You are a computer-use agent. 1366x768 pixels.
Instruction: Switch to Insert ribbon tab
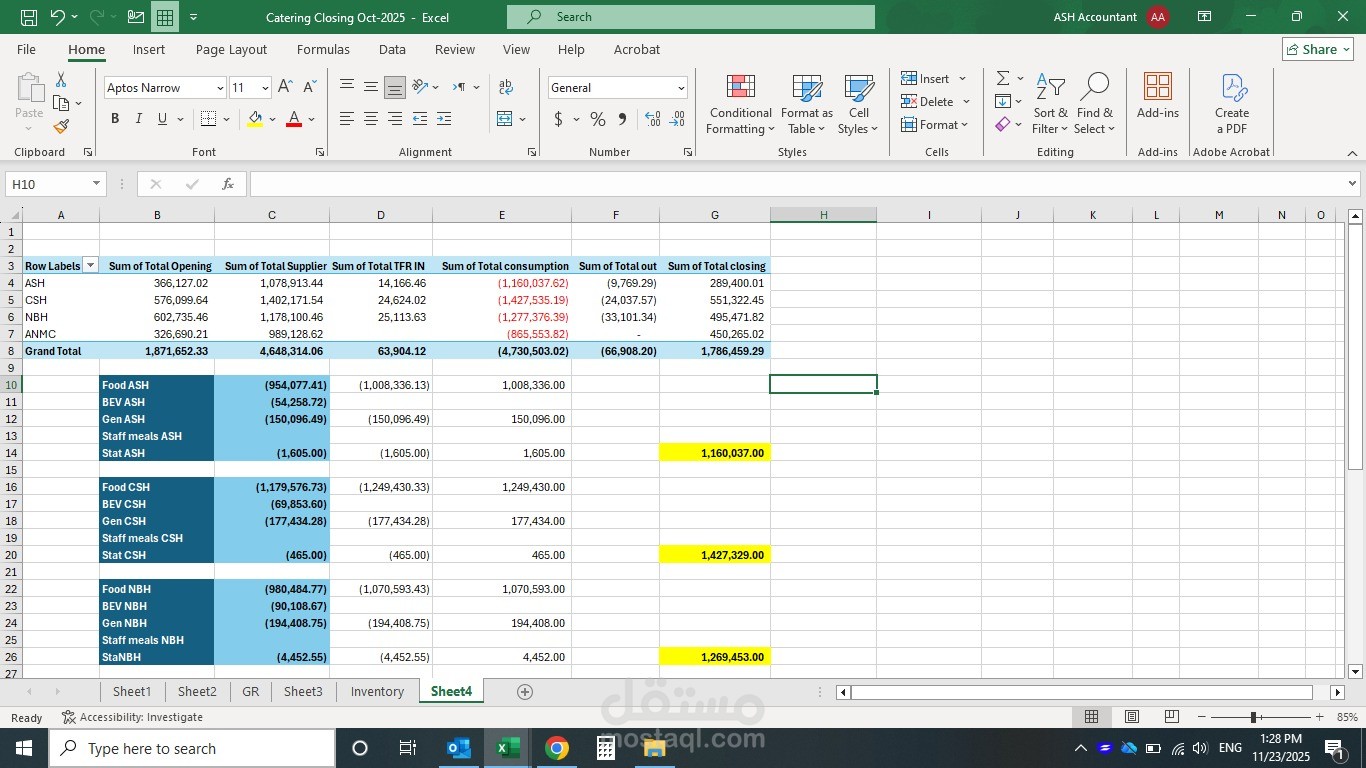pos(149,49)
